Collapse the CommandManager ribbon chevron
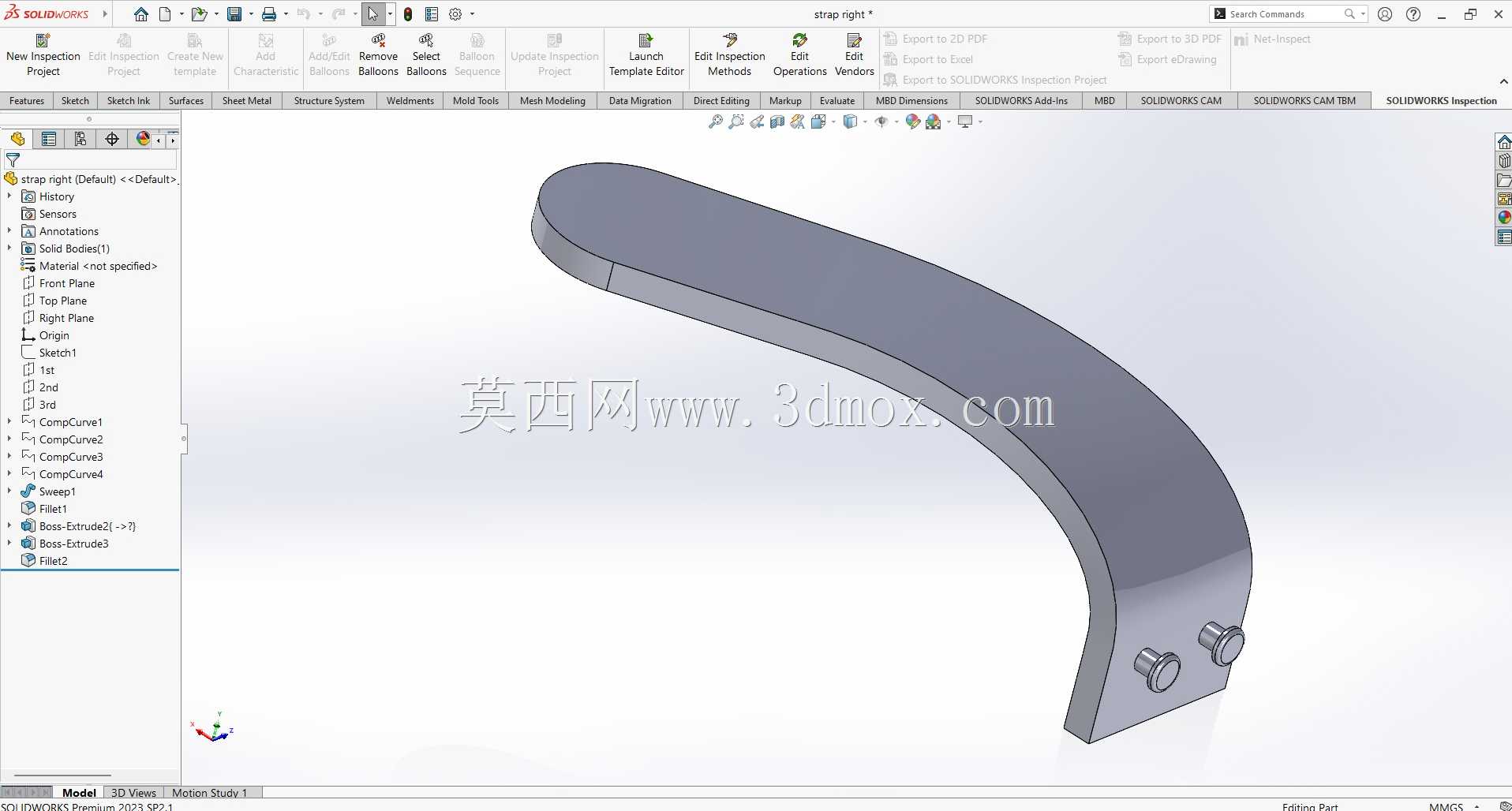Image resolution: width=1512 pixels, height=811 pixels. tap(1503, 81)
